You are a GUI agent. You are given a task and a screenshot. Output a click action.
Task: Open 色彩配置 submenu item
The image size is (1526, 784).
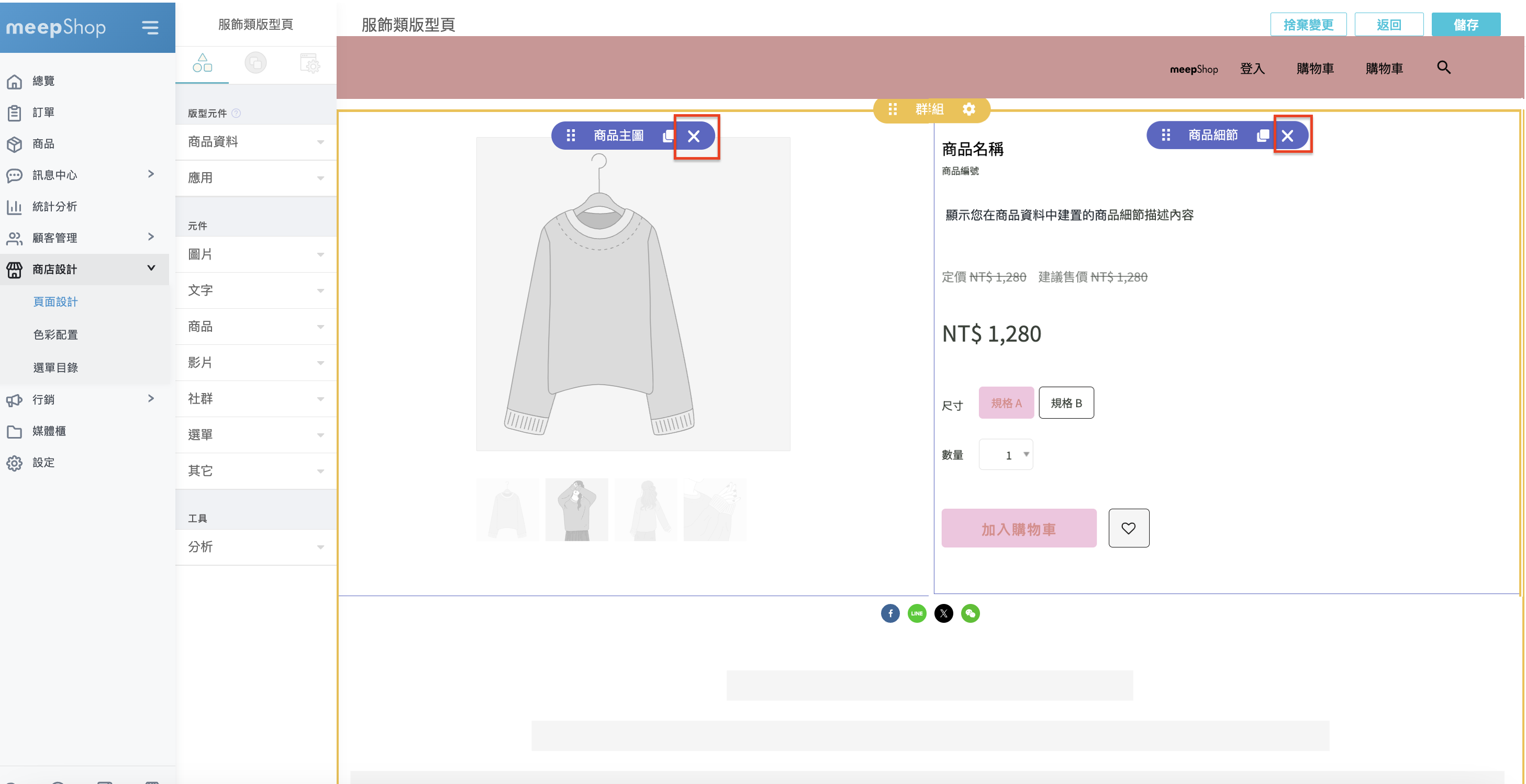click(55, 334)
